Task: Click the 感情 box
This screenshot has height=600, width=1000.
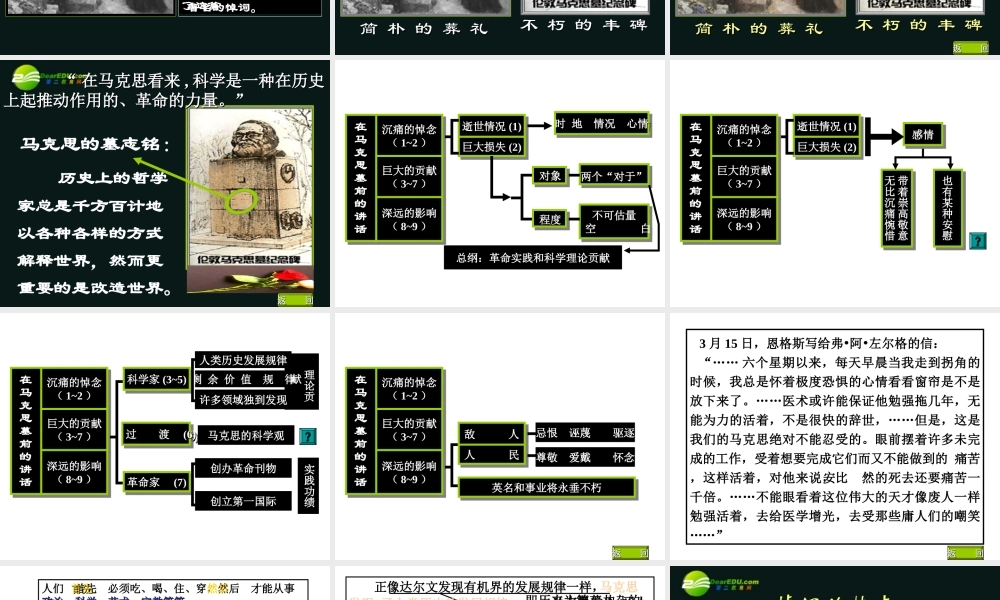Action: coord(923,135)
